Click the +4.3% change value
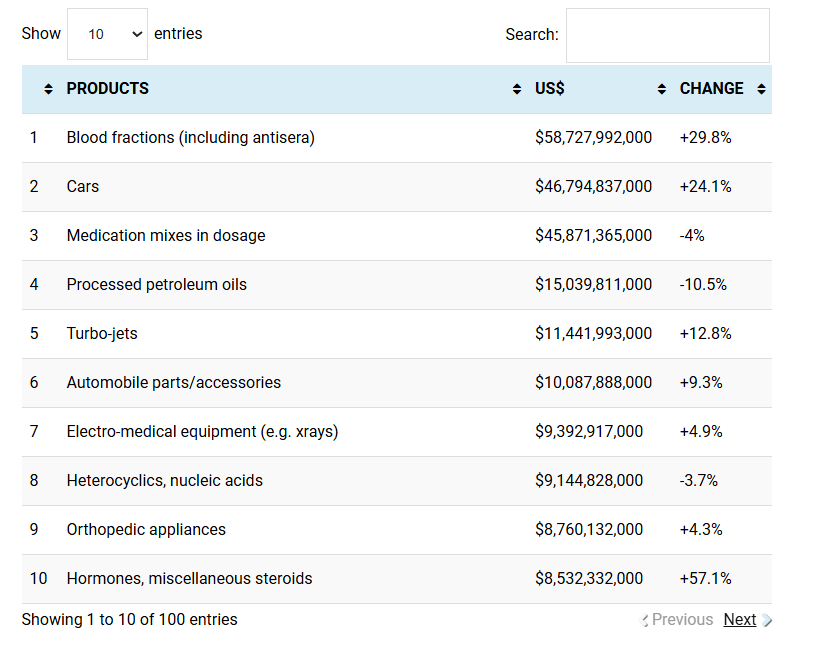 pos(701,529)
